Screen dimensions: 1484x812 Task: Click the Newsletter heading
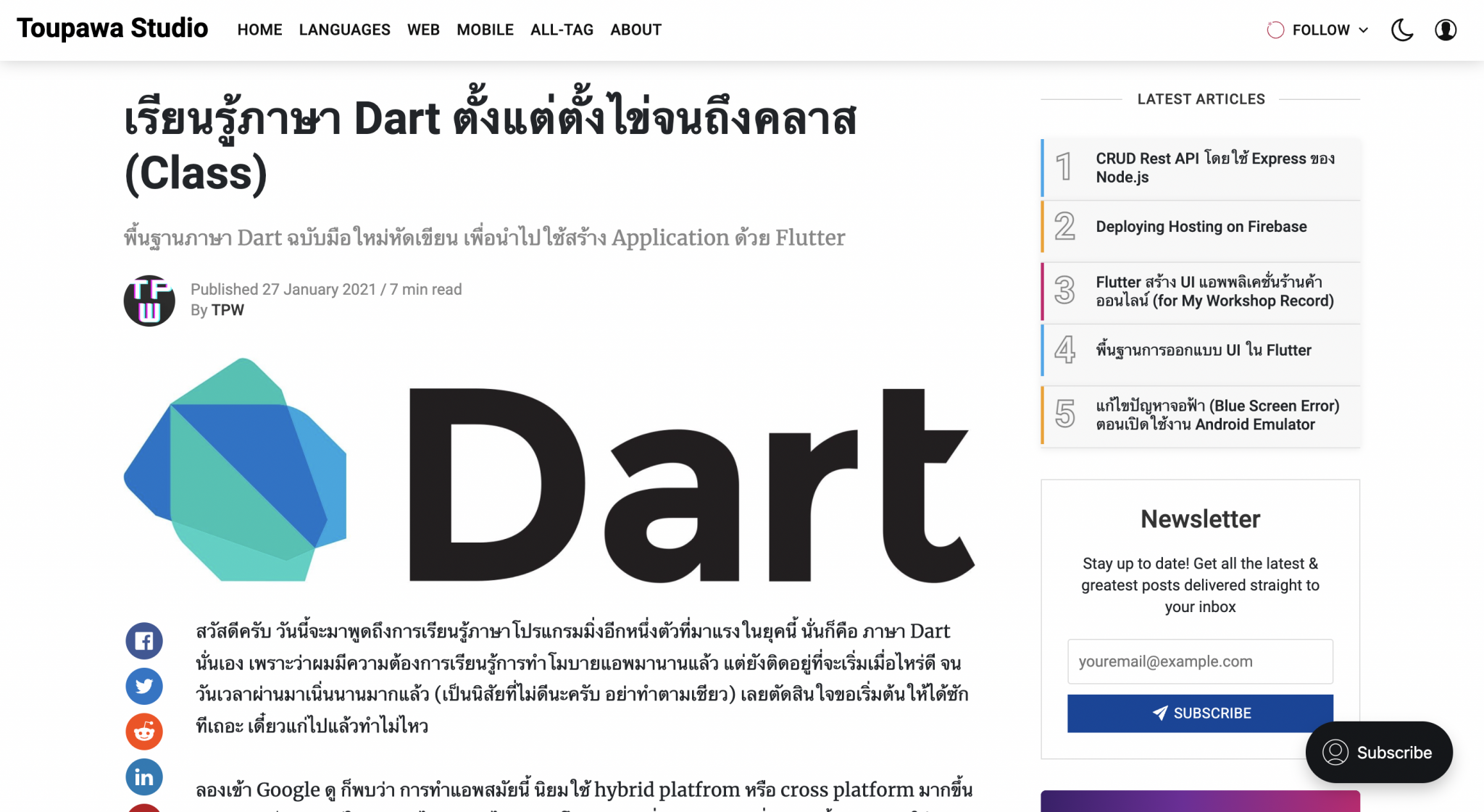click(x=1200, y=519)
